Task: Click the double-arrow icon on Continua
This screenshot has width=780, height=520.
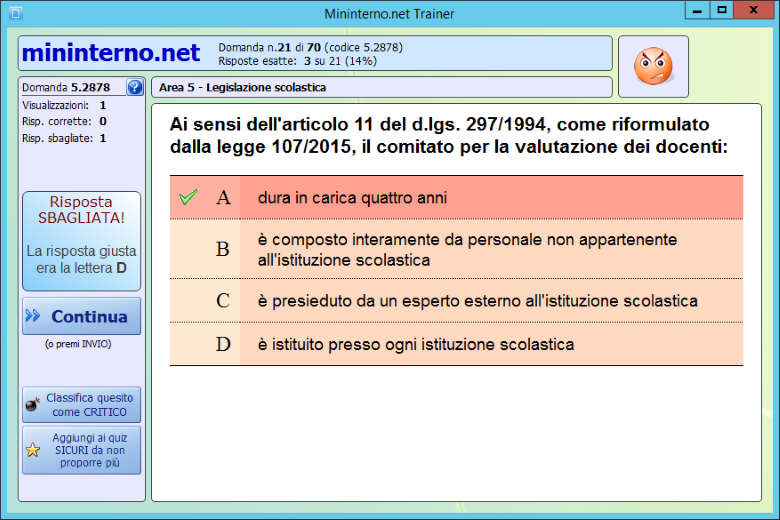Action: point(34,317)
